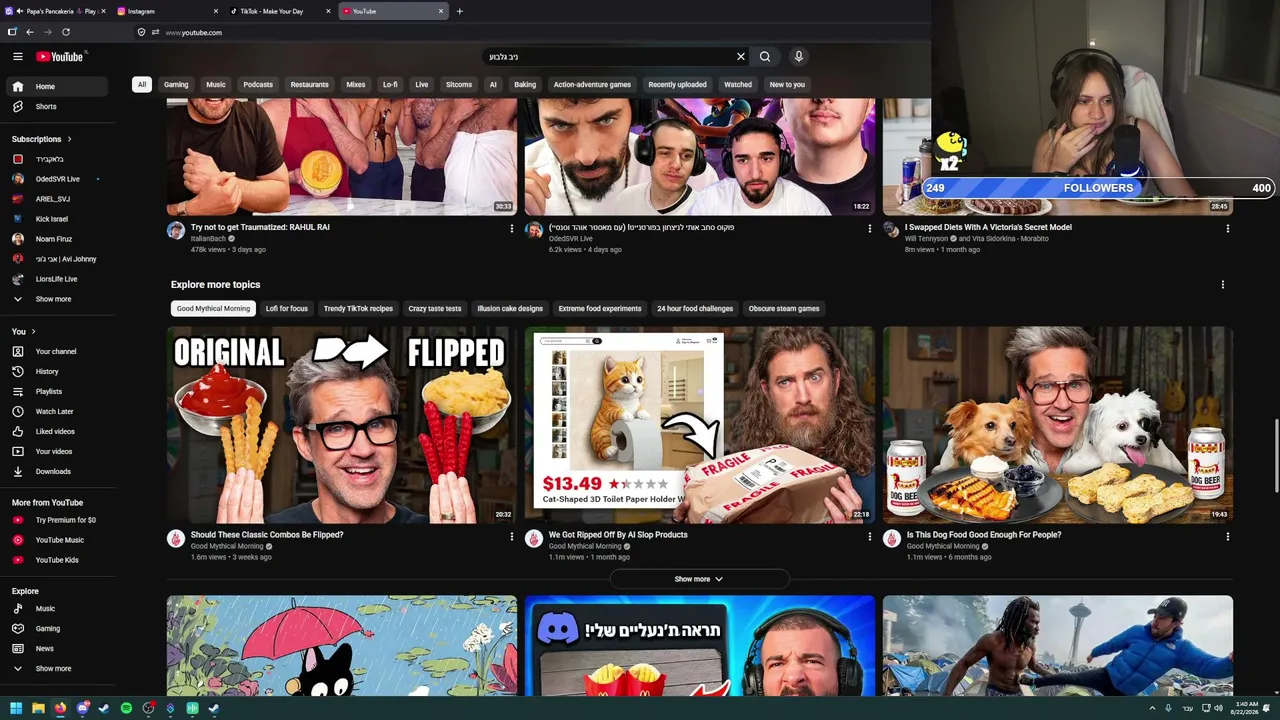Click the browser address bar URL
Image resolution: width=1280 pixels, height=720 pixels.
tap(194, 33)
